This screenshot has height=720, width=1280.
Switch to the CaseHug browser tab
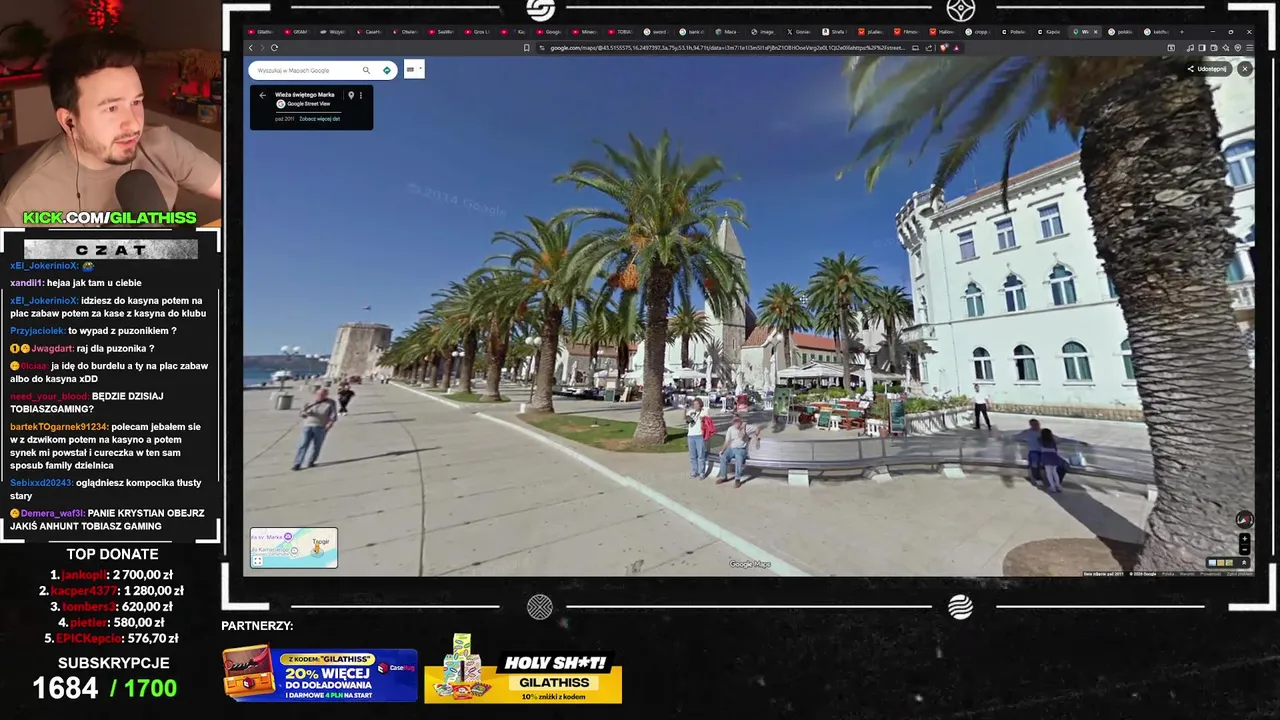pyautogui.click(x=371, y=32)
